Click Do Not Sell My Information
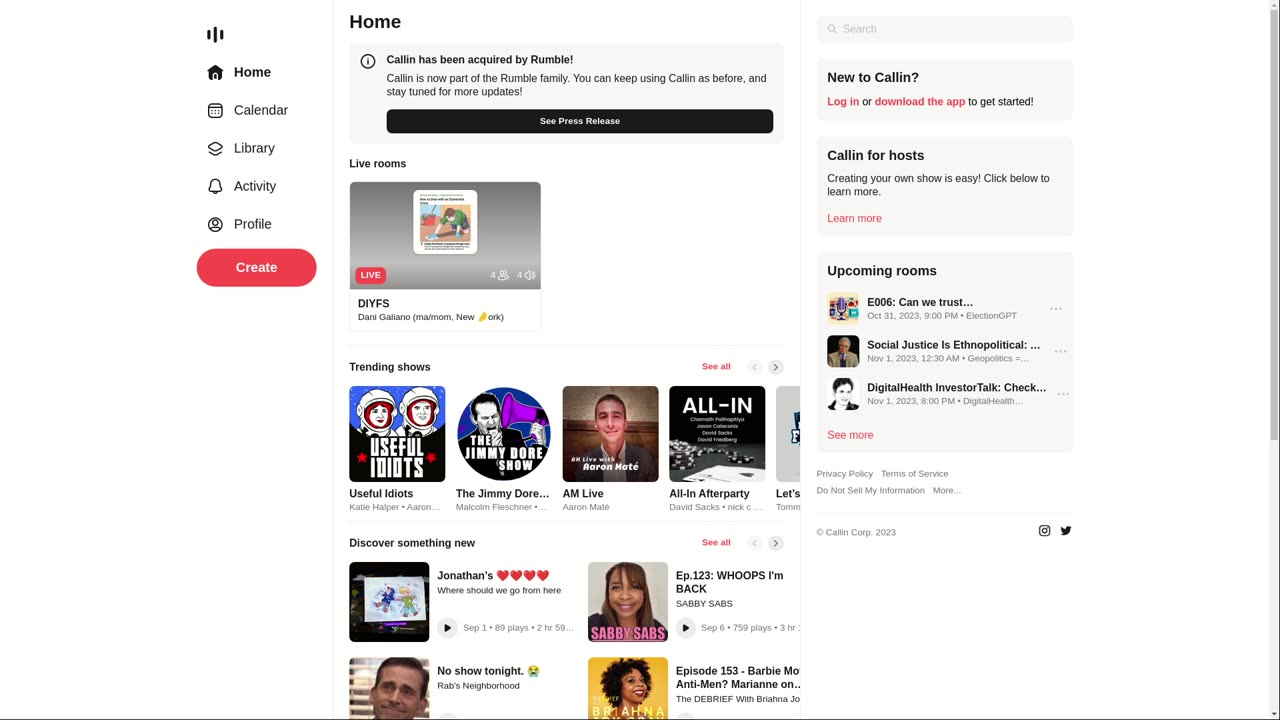The height and width of the screenshot is (720, 1280). [x=870, y=490]
